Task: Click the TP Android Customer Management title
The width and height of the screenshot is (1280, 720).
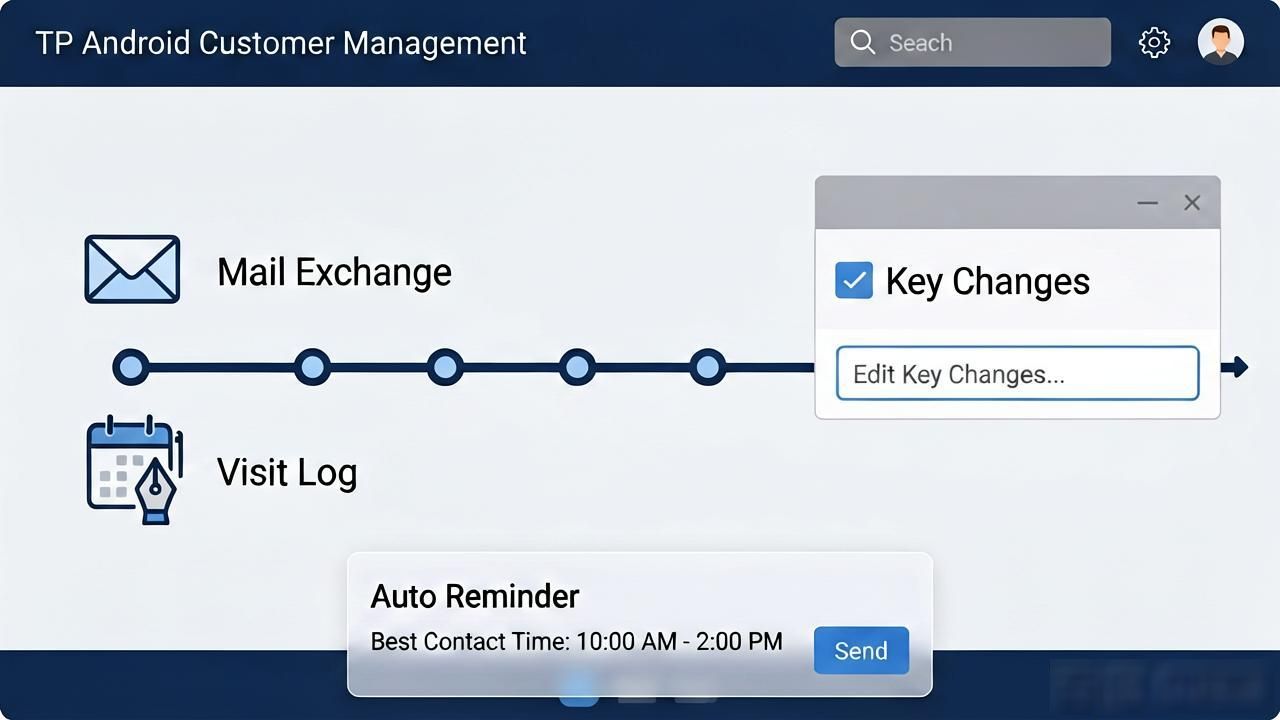Action: click(x=281, y=43)
